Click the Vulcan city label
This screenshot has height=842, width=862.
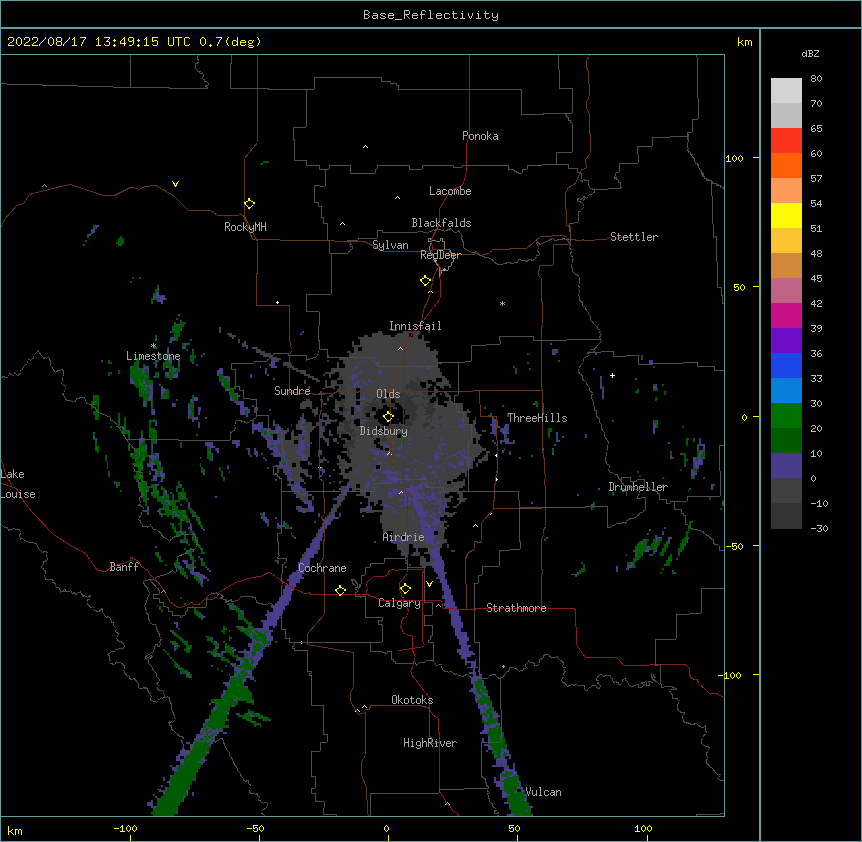[543, 792]
